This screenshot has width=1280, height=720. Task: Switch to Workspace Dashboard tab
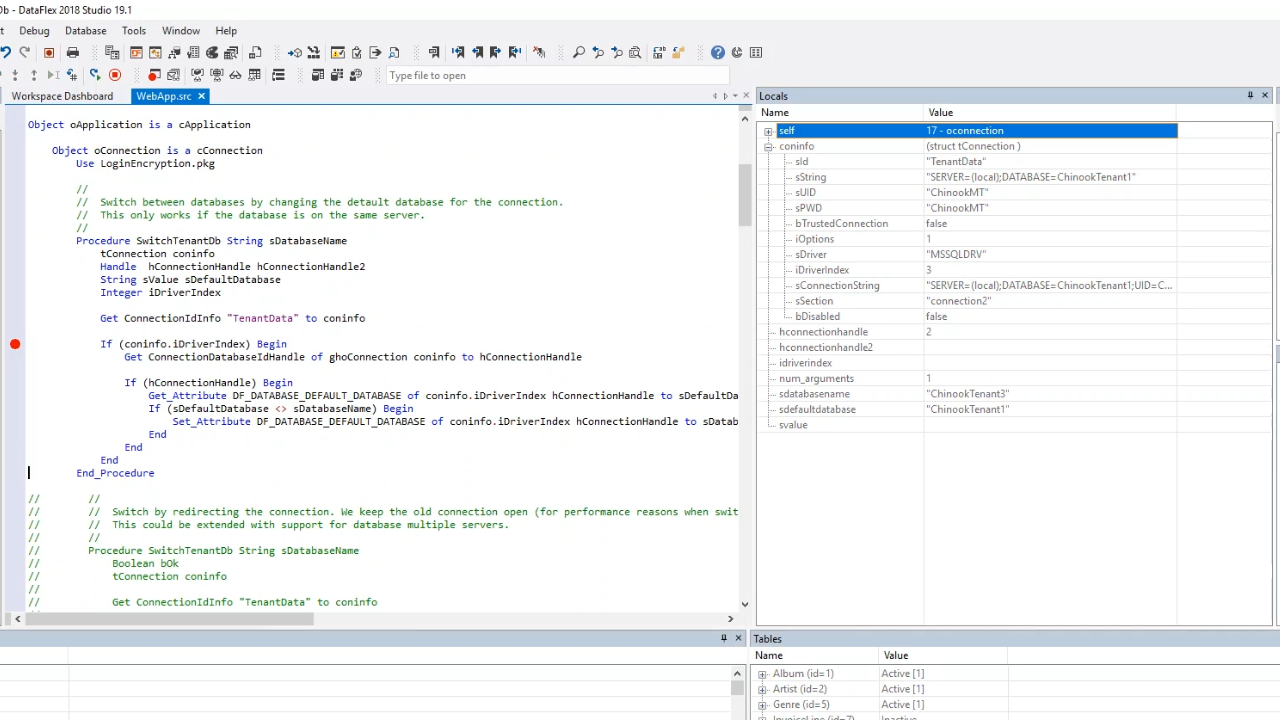click(62, 96)
